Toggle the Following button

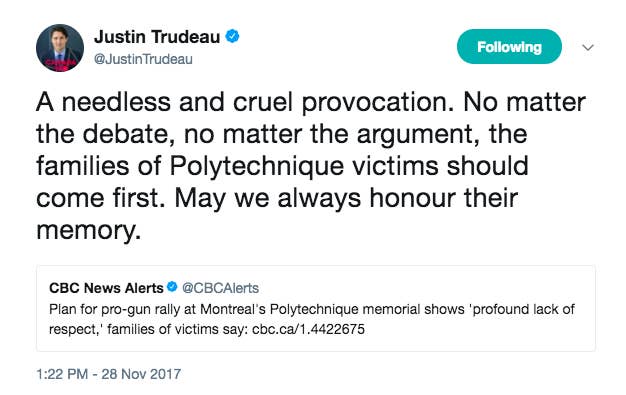click(x=509, y=47)
